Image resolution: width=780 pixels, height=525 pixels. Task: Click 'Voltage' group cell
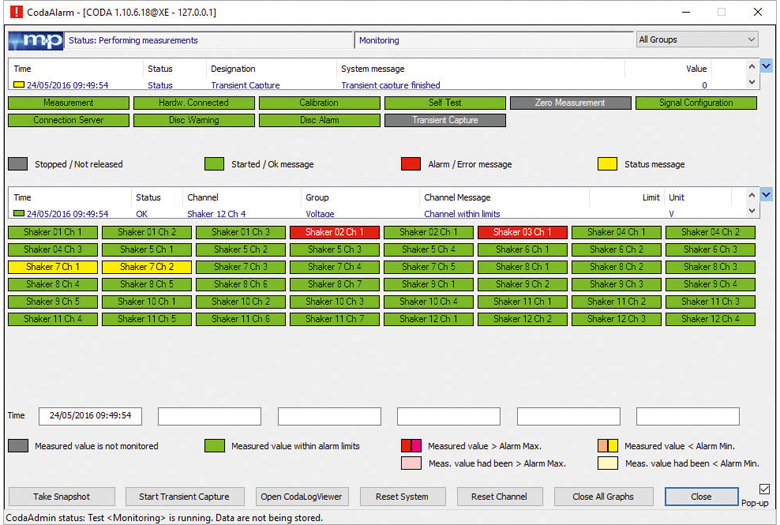pos(320,213)
